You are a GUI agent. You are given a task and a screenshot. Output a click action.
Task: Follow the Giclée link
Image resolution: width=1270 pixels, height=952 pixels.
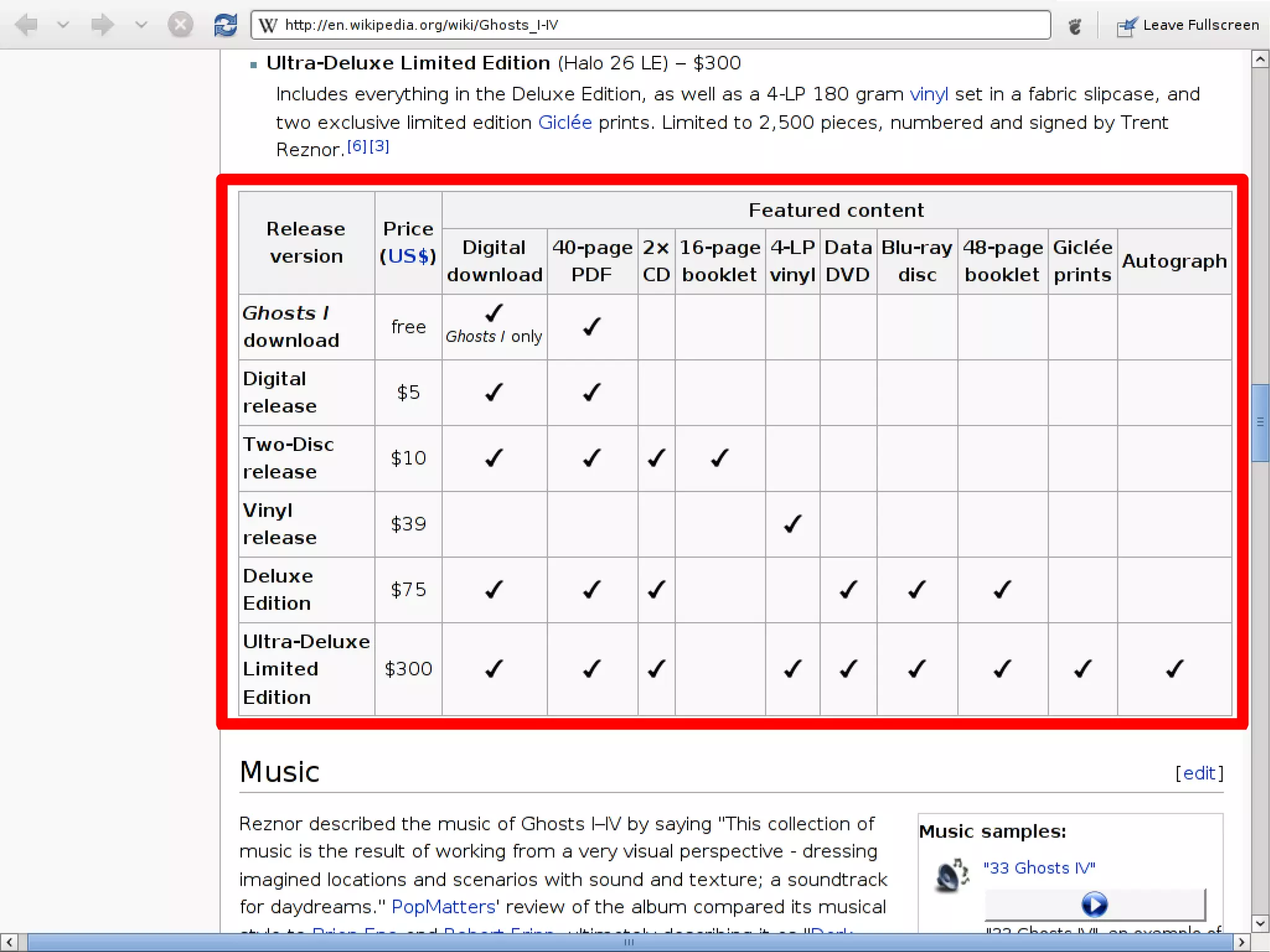tap(564, 122)
